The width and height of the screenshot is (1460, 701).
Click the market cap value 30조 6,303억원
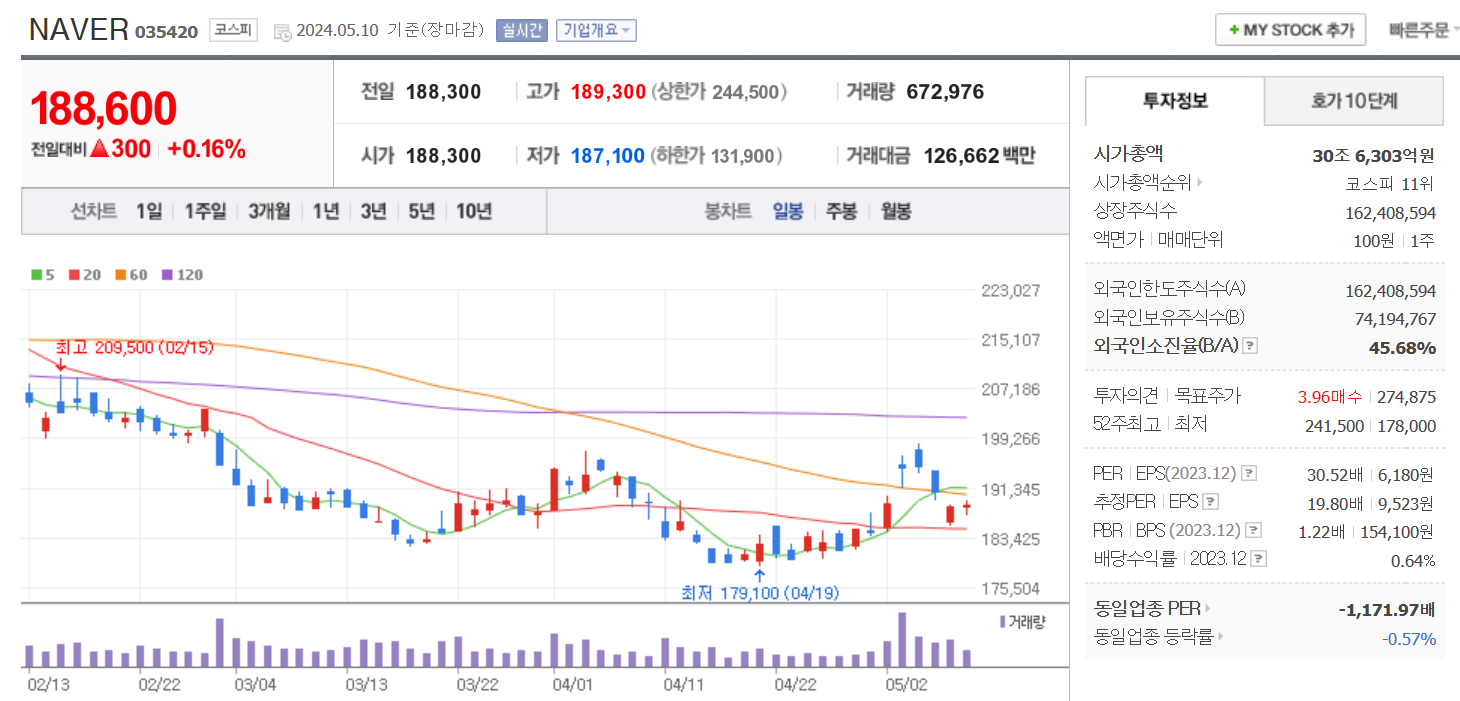[1374, 155]
